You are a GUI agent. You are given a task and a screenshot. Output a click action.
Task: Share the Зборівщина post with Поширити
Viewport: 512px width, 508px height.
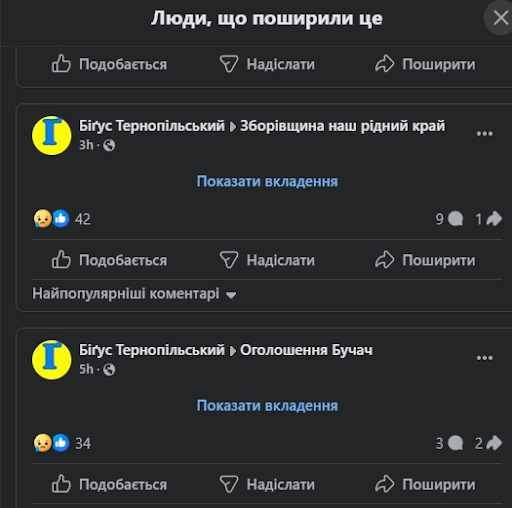click(425, 260)
